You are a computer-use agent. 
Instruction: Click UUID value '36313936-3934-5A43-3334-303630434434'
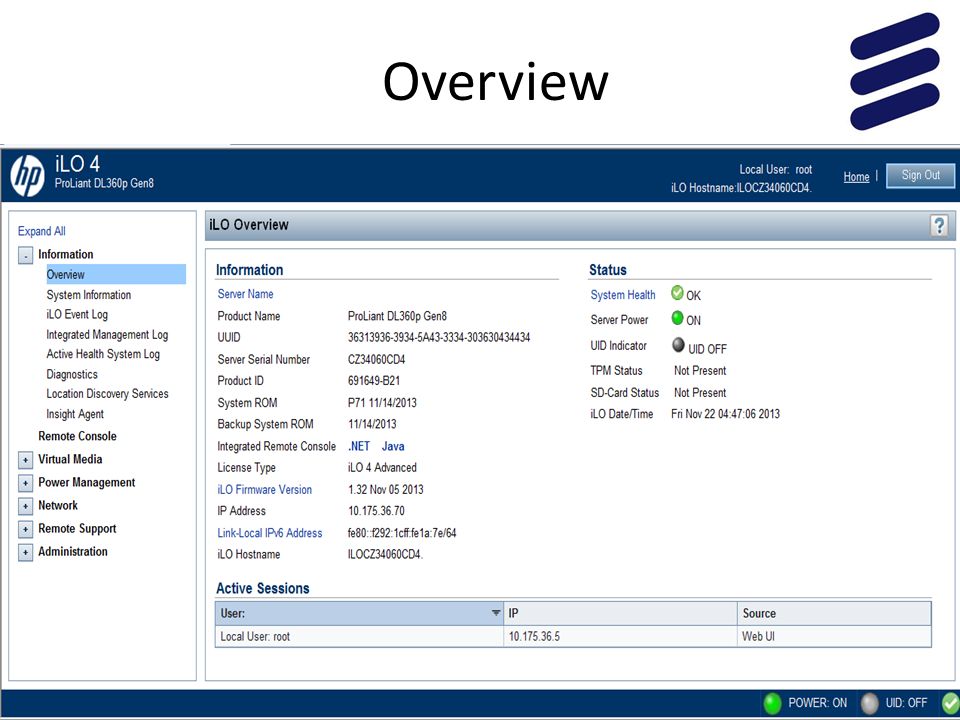(439, 337)
